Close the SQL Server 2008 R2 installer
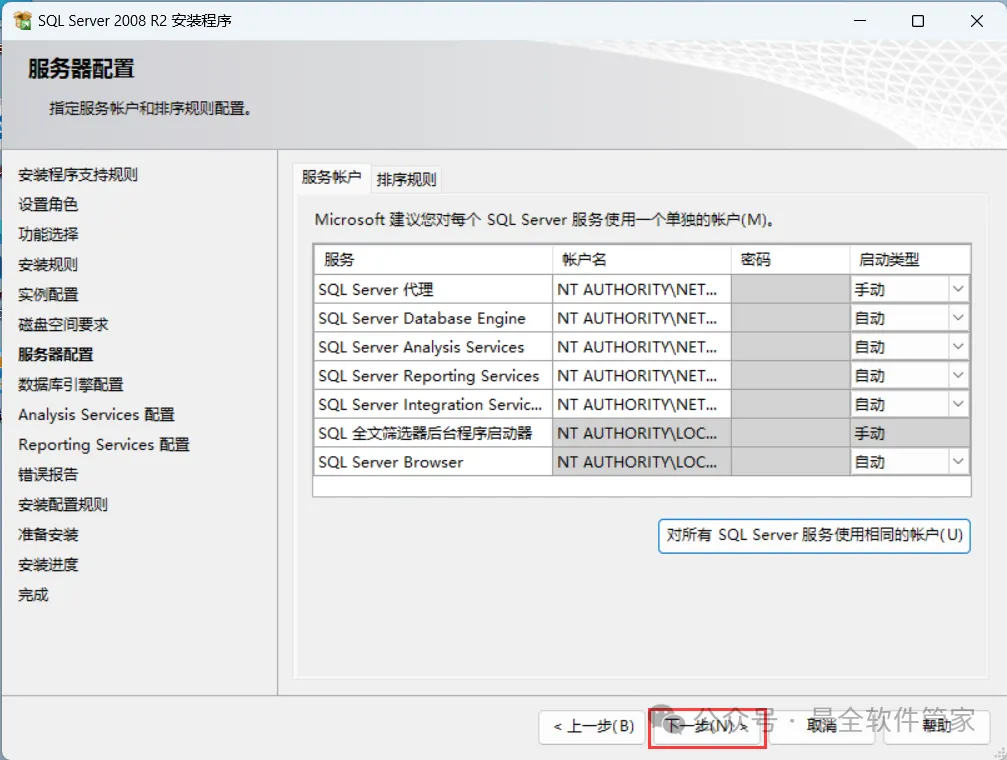Viewport: 1007px width, 760px height. point(976,21)
